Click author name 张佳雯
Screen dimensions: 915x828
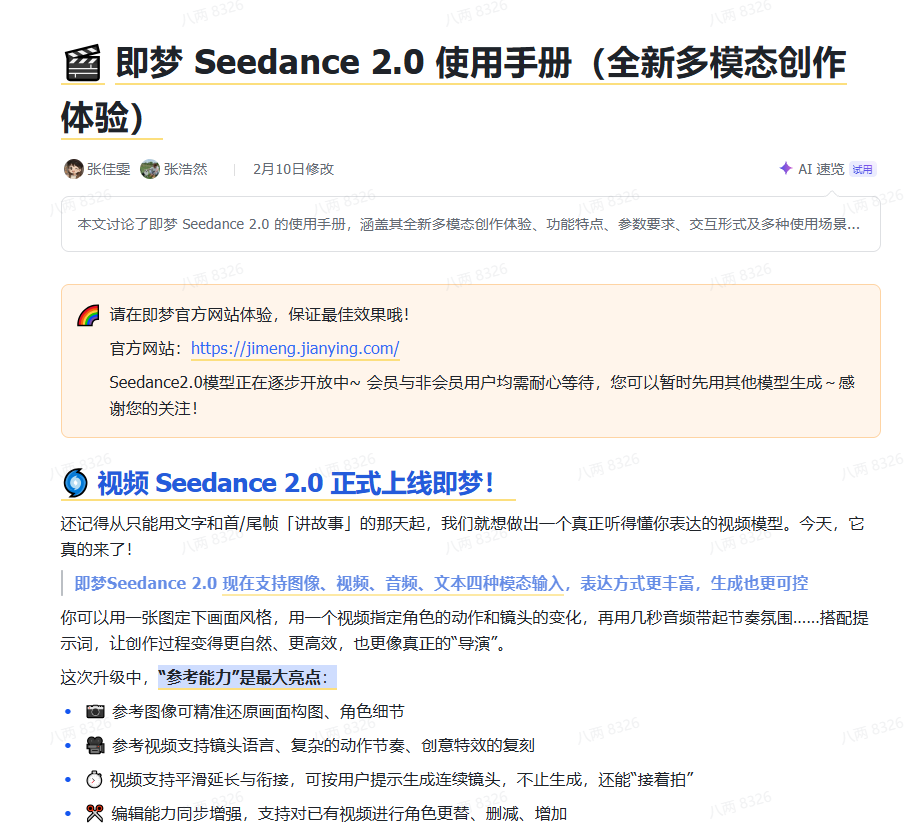(109, 169)
